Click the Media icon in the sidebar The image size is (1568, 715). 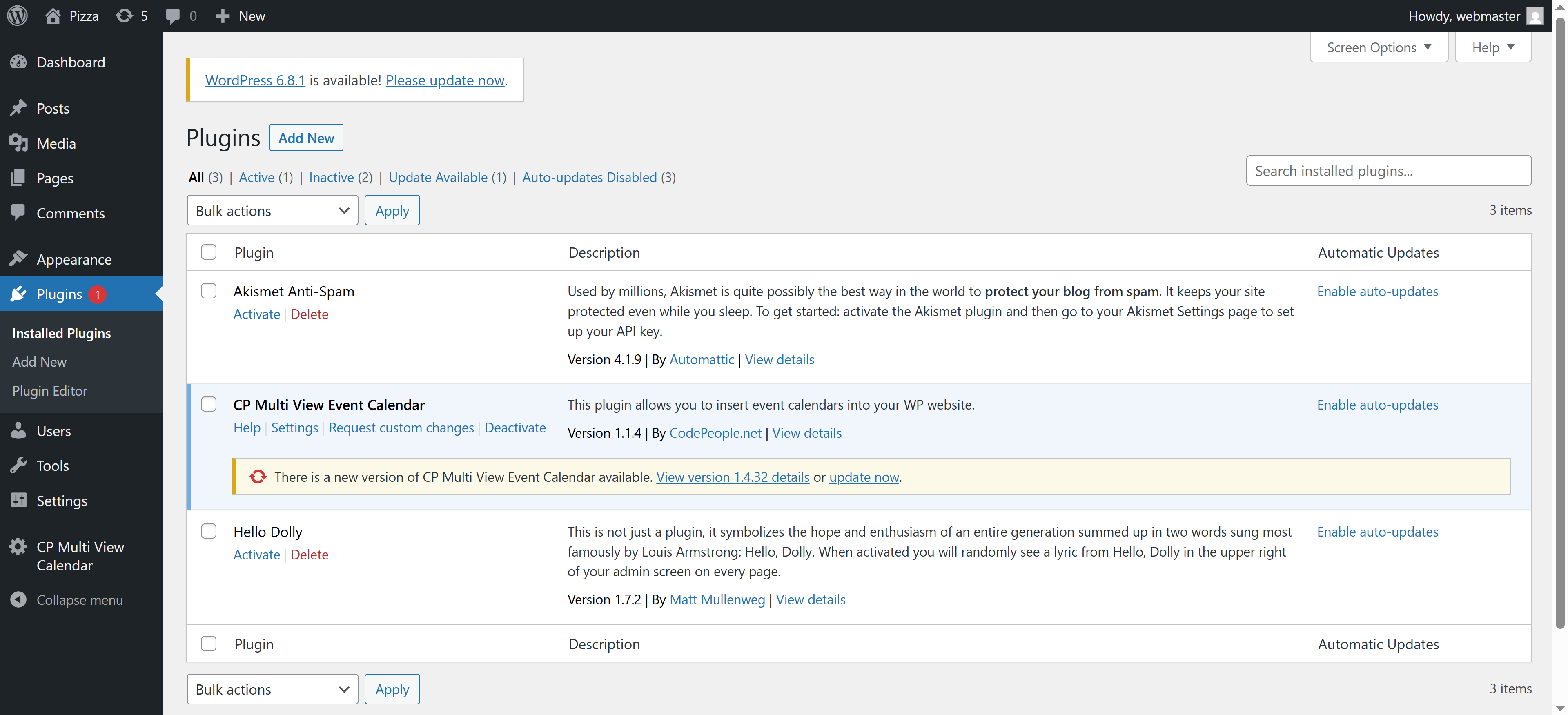coord(18,143)
